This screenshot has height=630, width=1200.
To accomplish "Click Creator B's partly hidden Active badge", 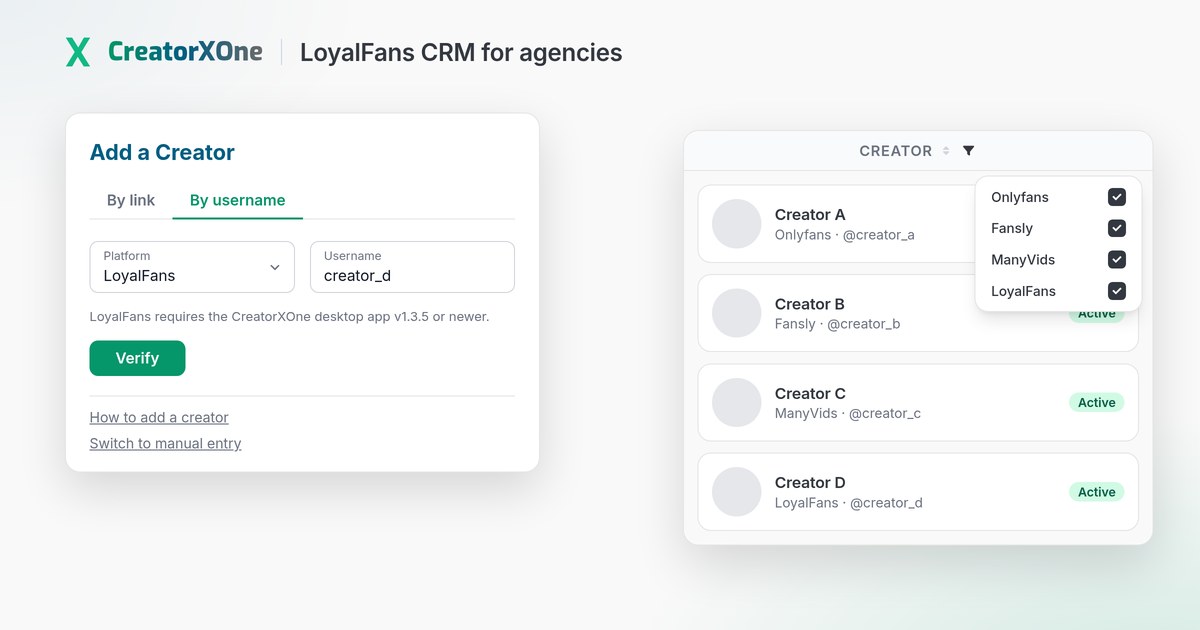I will (1096, 316).
